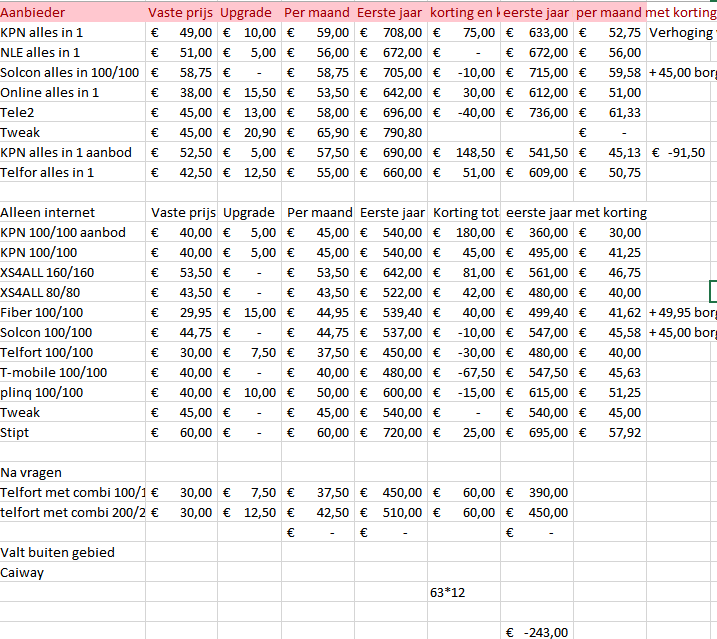Click the 'KPN alles in 1' row label
This screenshot has height=639, width=717.
pyautogui.click(x=73, y=32)
